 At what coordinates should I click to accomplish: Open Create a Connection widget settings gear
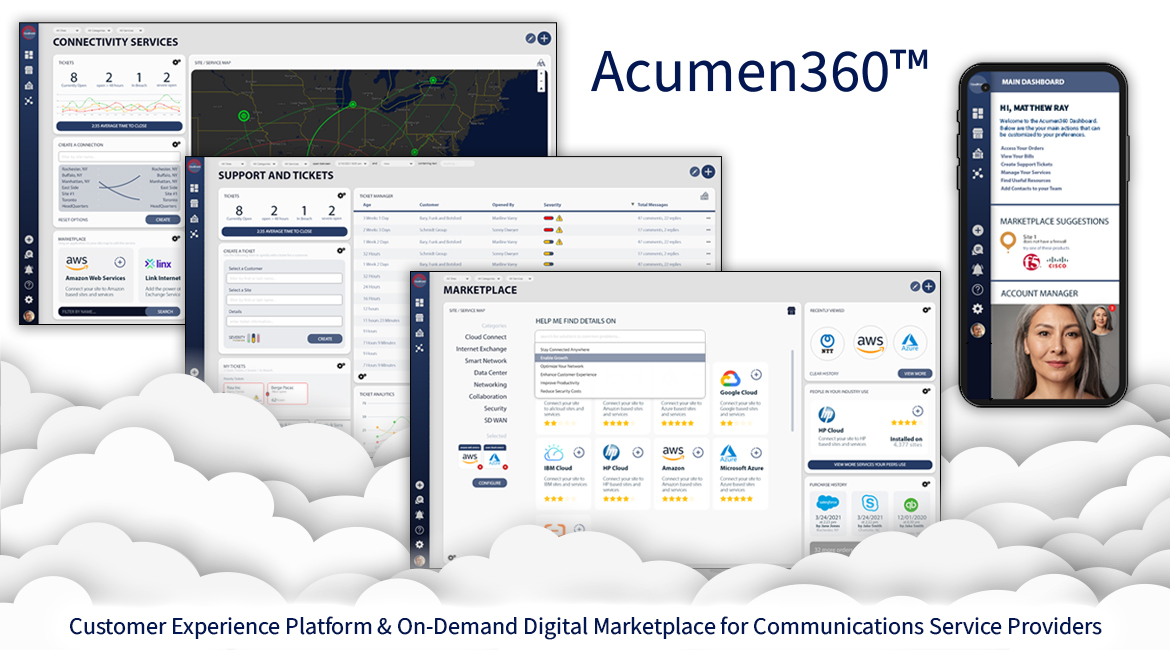coord(176,145)
